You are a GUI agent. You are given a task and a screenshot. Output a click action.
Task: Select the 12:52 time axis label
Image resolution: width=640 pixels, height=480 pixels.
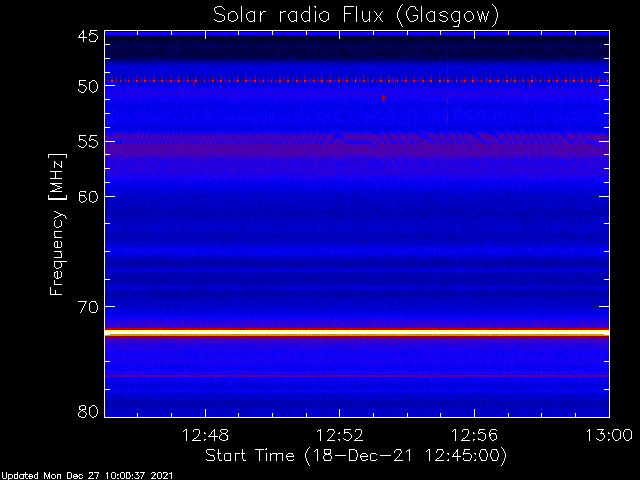tap(340, 435)
